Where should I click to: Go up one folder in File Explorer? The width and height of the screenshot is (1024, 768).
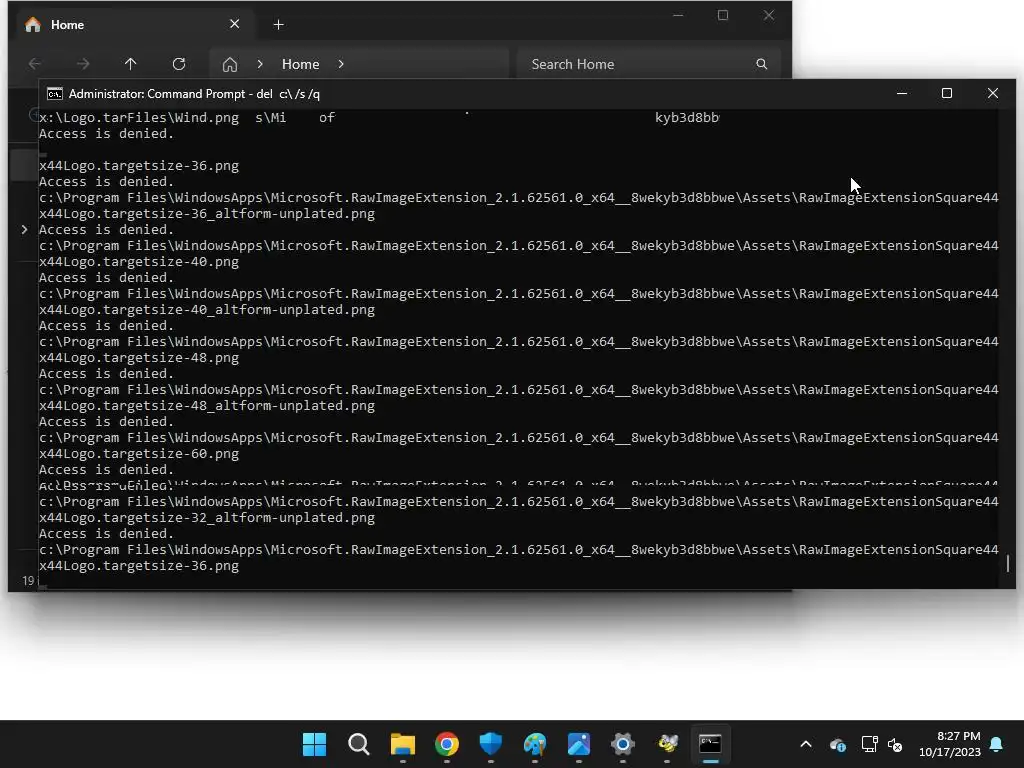(131, 64)
